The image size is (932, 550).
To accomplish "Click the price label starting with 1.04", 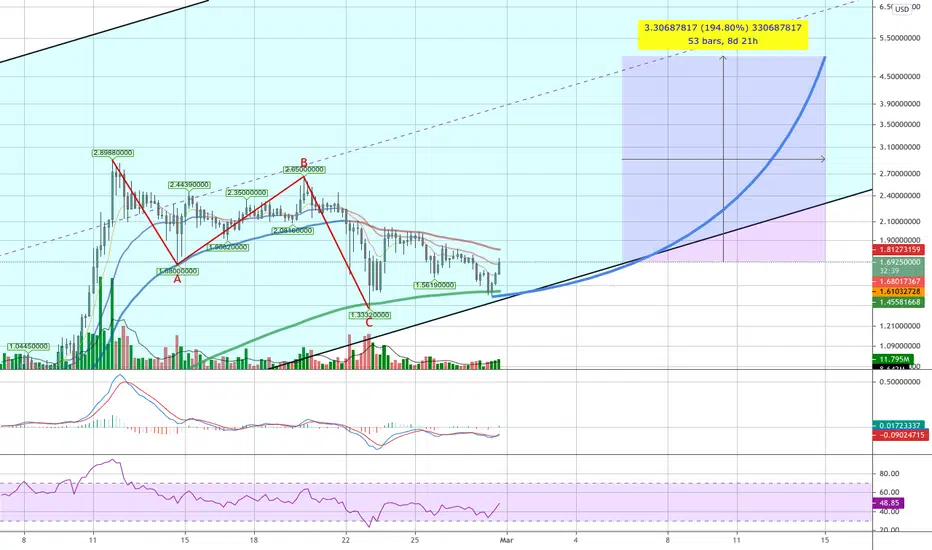I will pos(29,347).
